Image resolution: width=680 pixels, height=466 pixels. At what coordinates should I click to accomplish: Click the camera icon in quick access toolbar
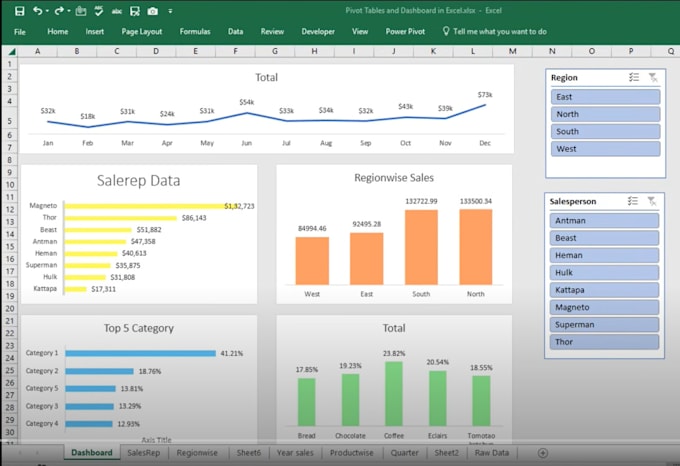152,11
